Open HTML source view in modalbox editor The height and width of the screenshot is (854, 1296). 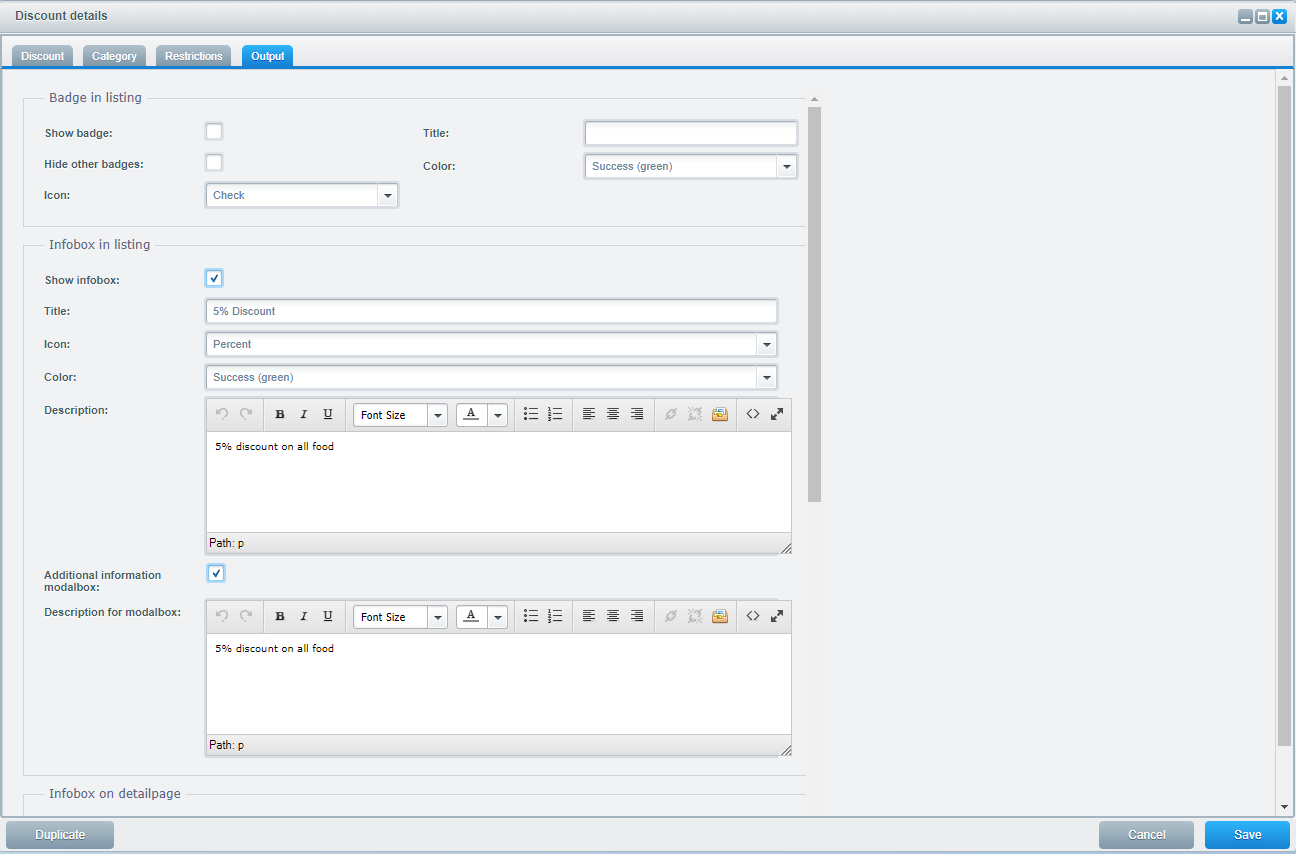[753, 617]
